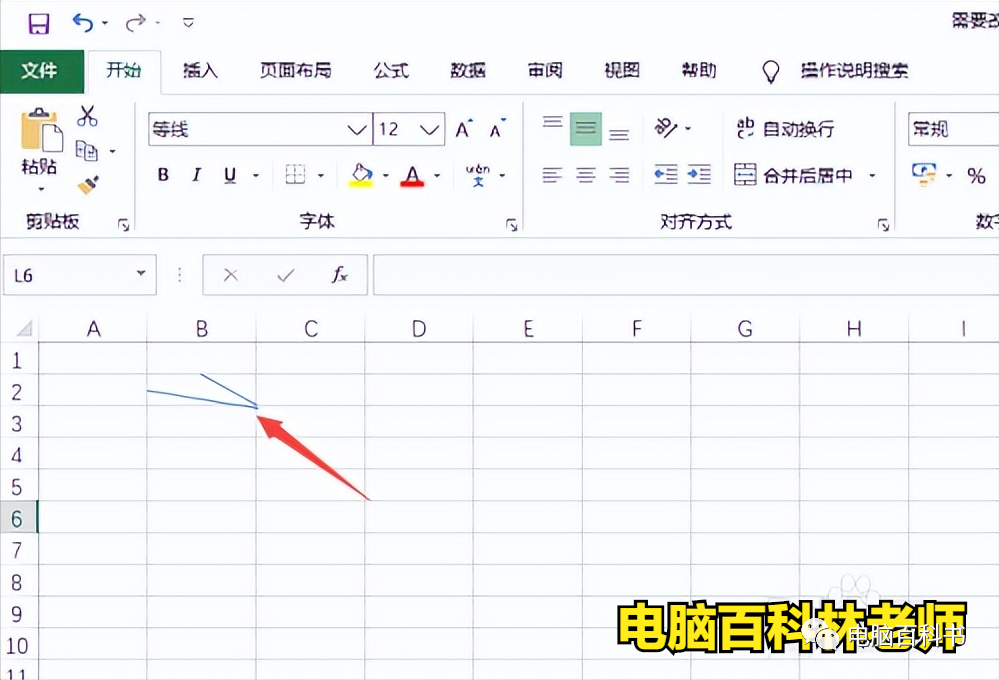Viewport: 999px width, 680px height.
Task: Select Center horizontal align icon
Action: [586, 175]
